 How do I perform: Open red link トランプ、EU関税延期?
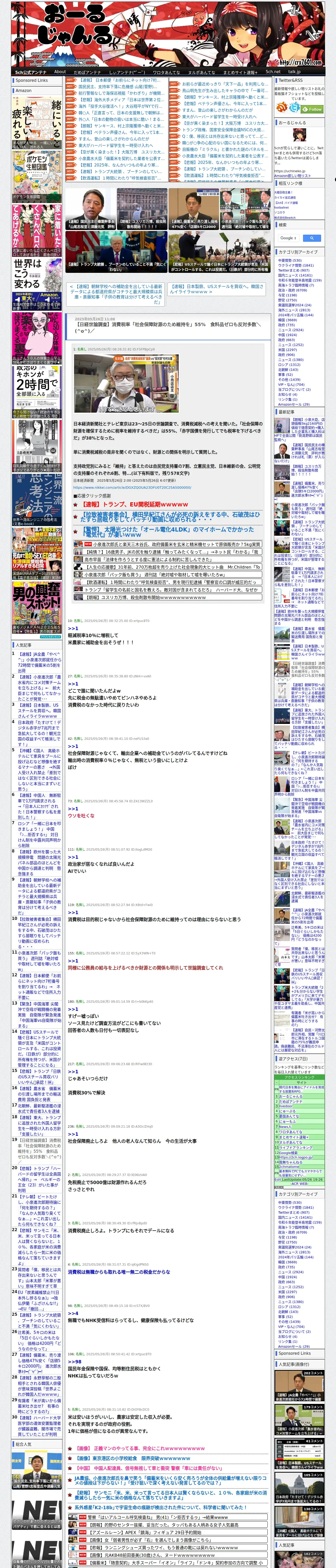point(135,504)
